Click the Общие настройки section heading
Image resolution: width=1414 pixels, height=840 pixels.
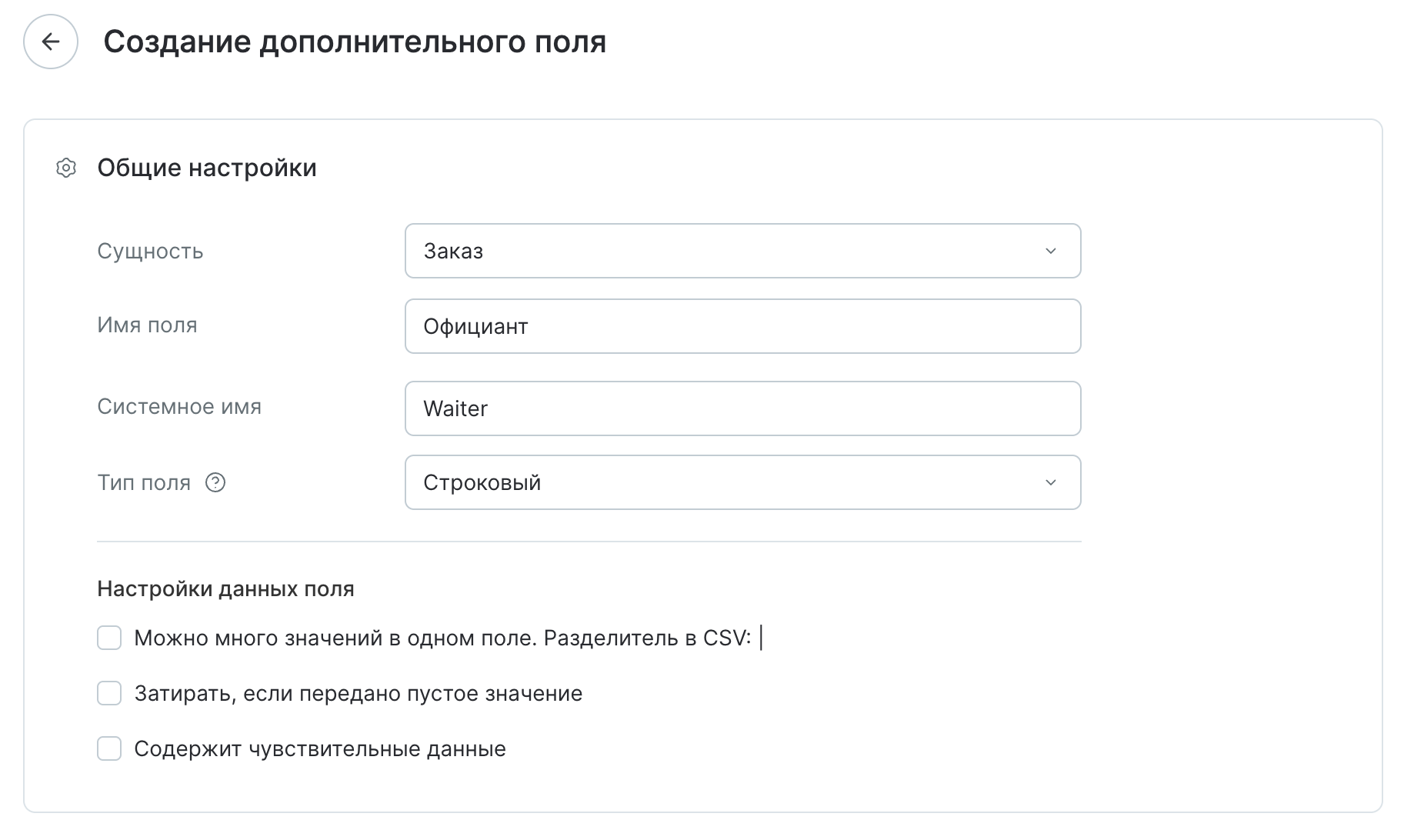(206, 168)
